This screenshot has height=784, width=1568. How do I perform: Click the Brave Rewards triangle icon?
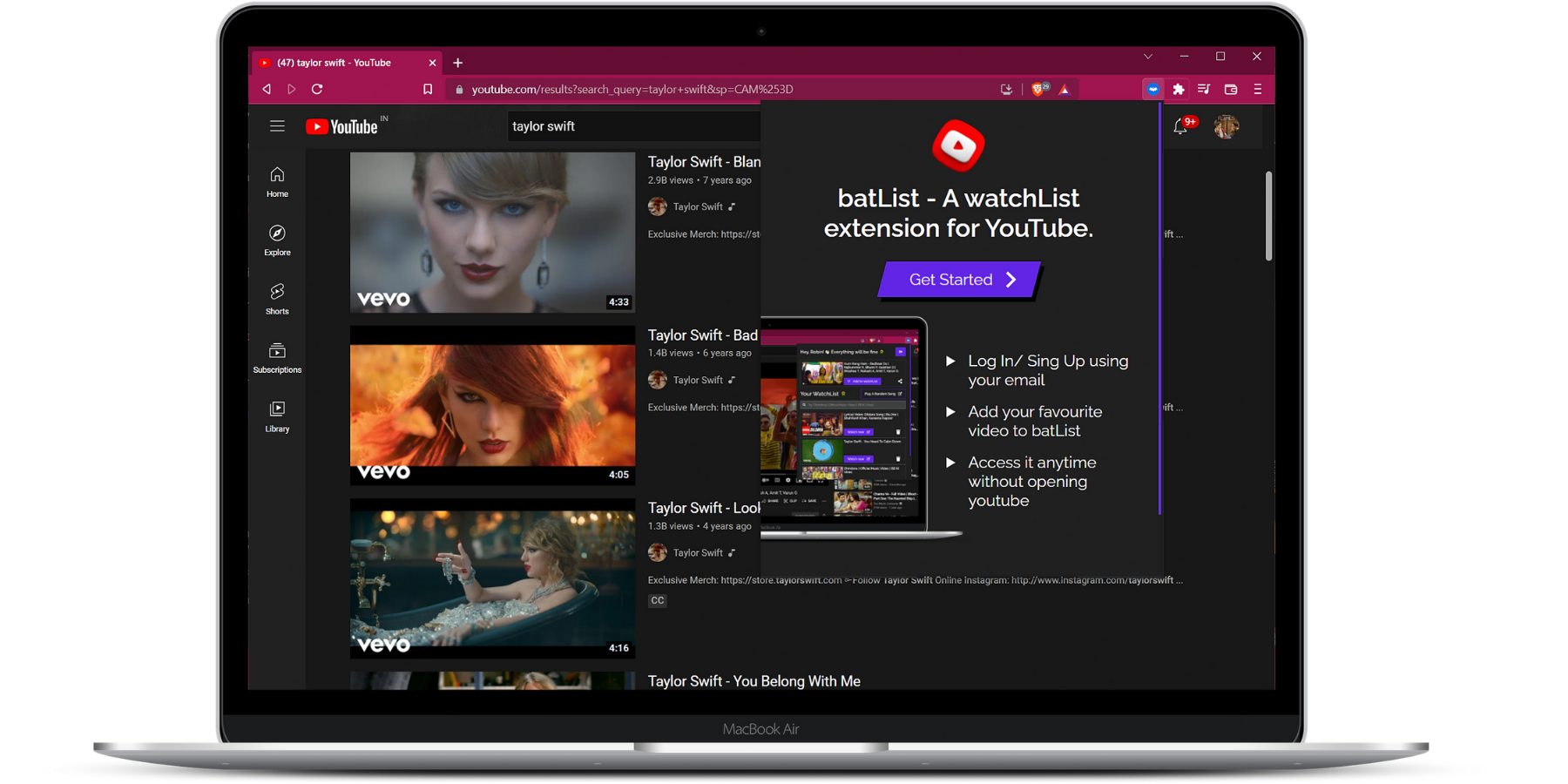pos(1064,89)
